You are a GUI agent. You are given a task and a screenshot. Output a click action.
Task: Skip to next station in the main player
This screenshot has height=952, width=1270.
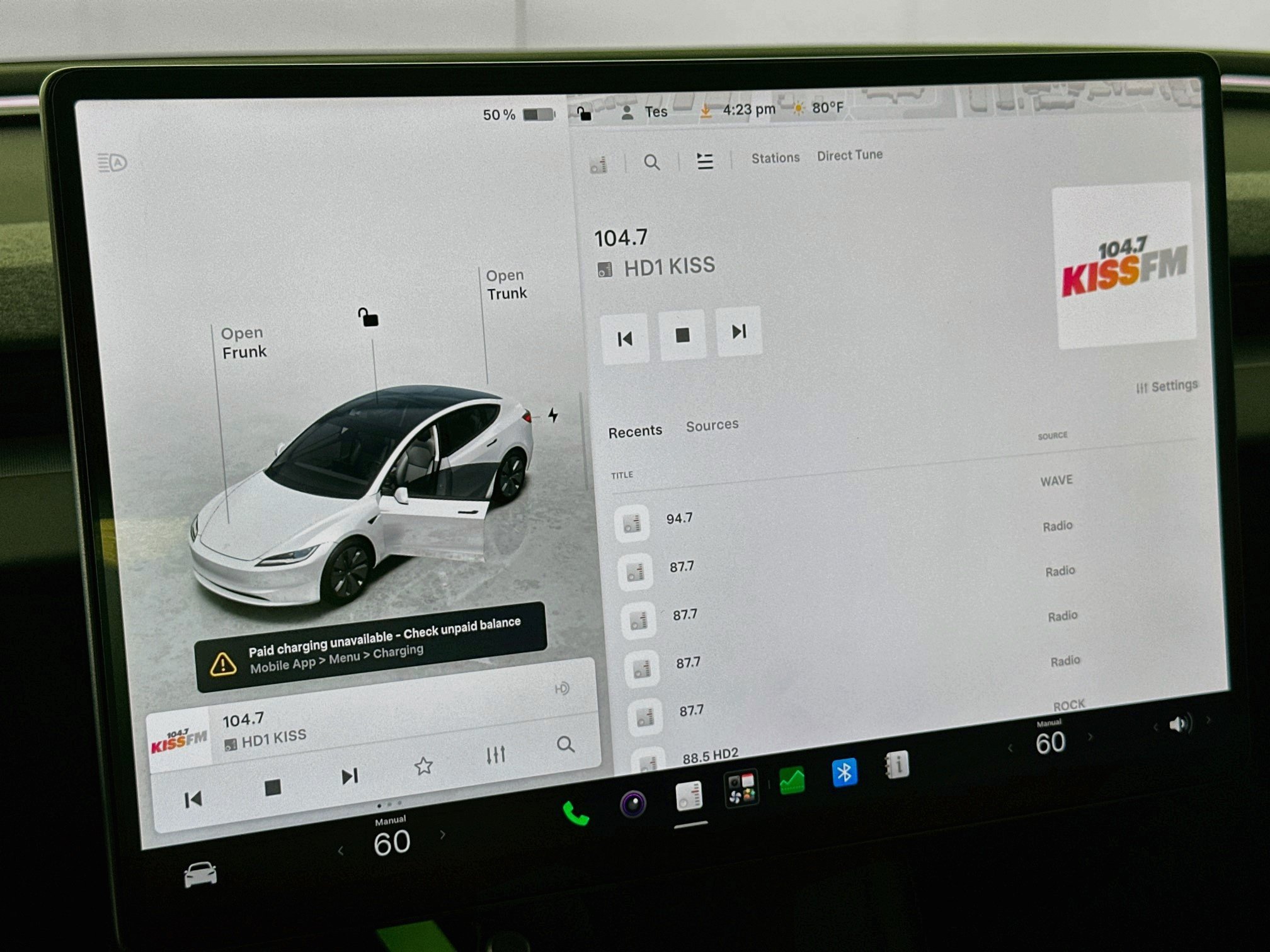[739, 331]
